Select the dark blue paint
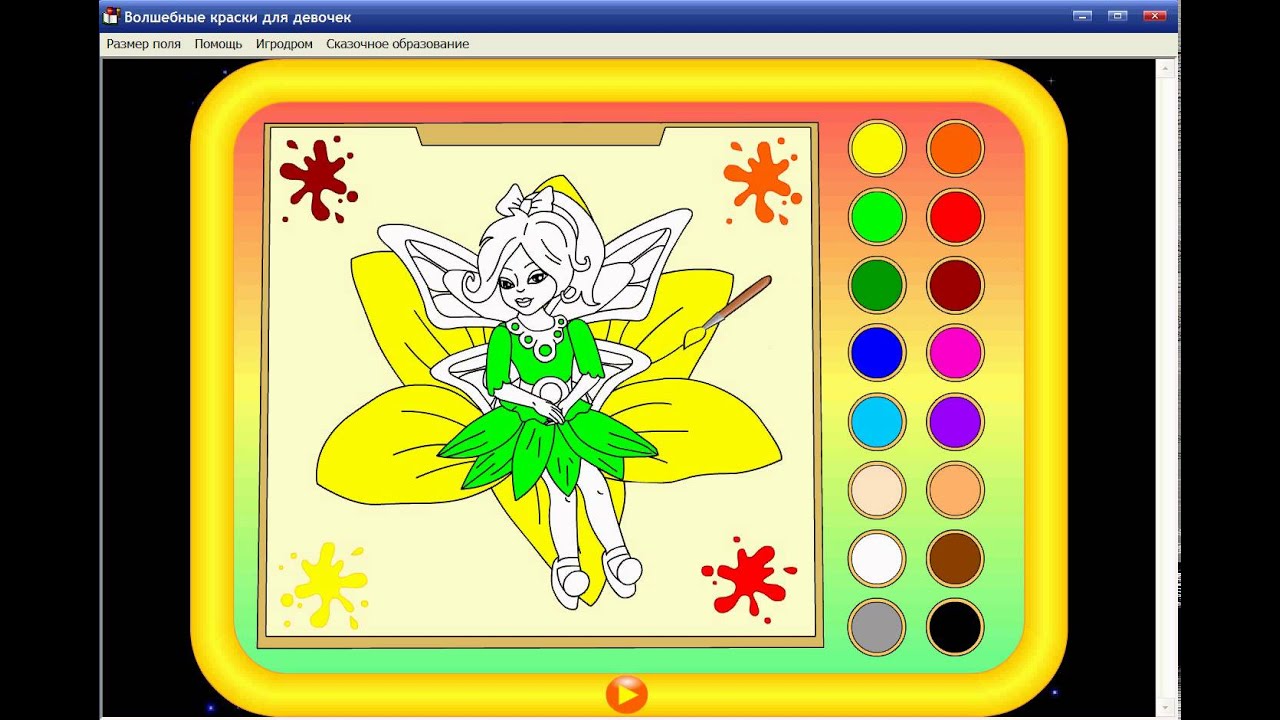This screenshot has height=720, width=1280. click(x=877, y=353)
